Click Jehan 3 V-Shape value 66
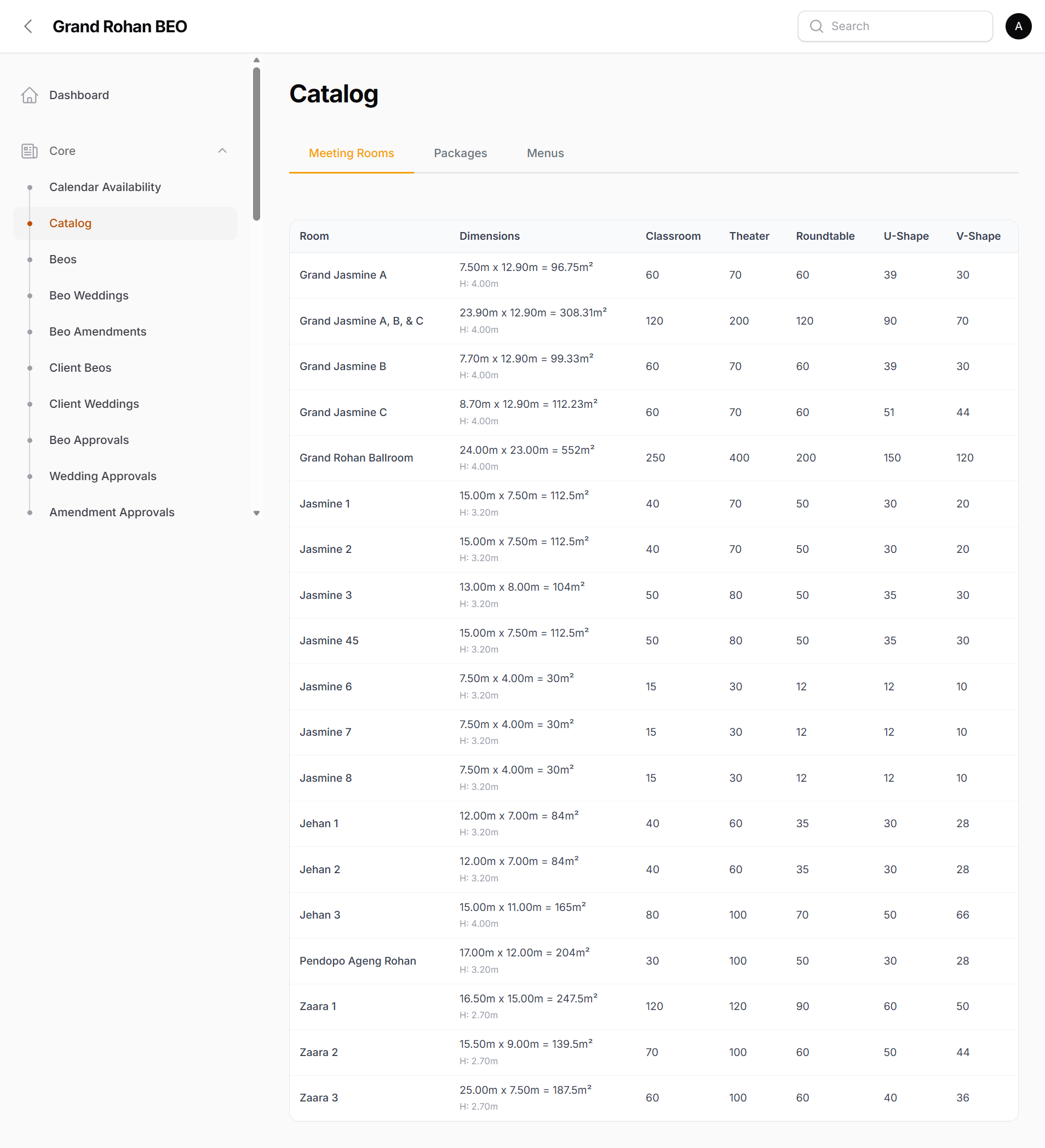Screen dimensions: 1045x1148 [962, 915]
